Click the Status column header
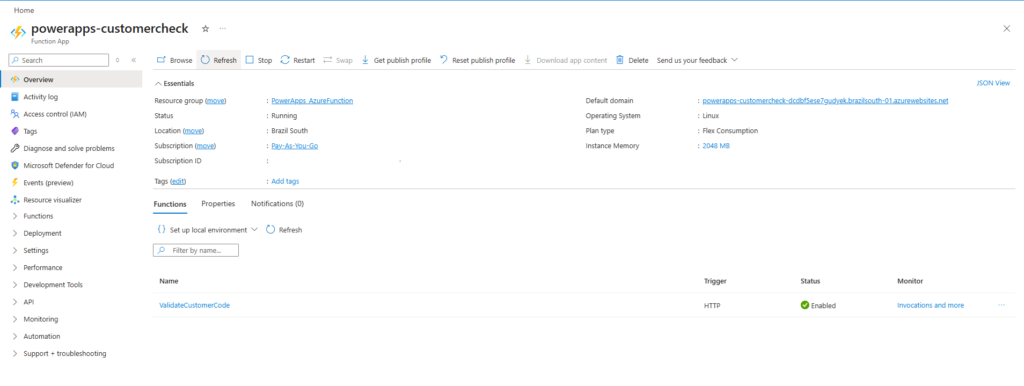 coord(810,281)
